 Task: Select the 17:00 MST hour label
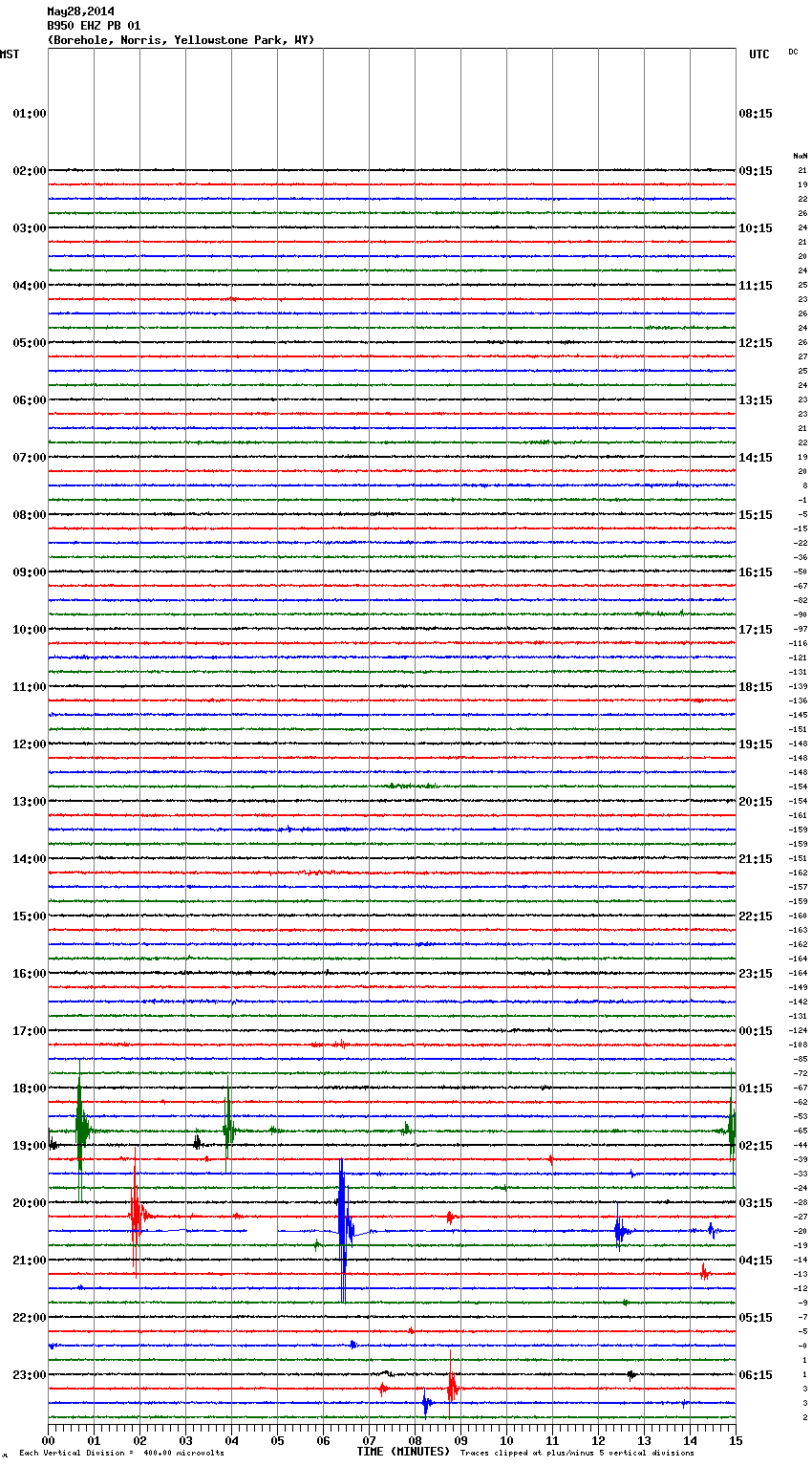30,1031
